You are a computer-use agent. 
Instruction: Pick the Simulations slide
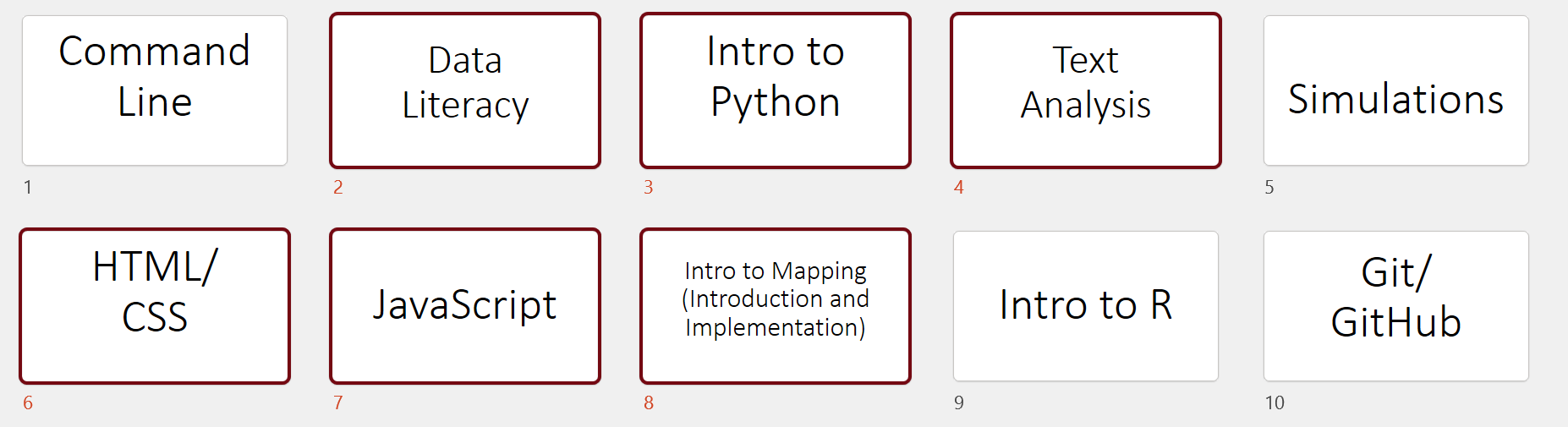coord(1396,90)
